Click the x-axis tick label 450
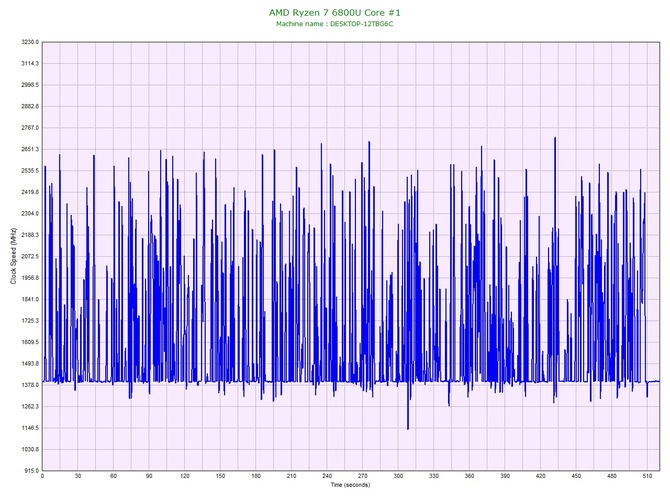Viewport: 670px width, 502px height. [576, 476]
